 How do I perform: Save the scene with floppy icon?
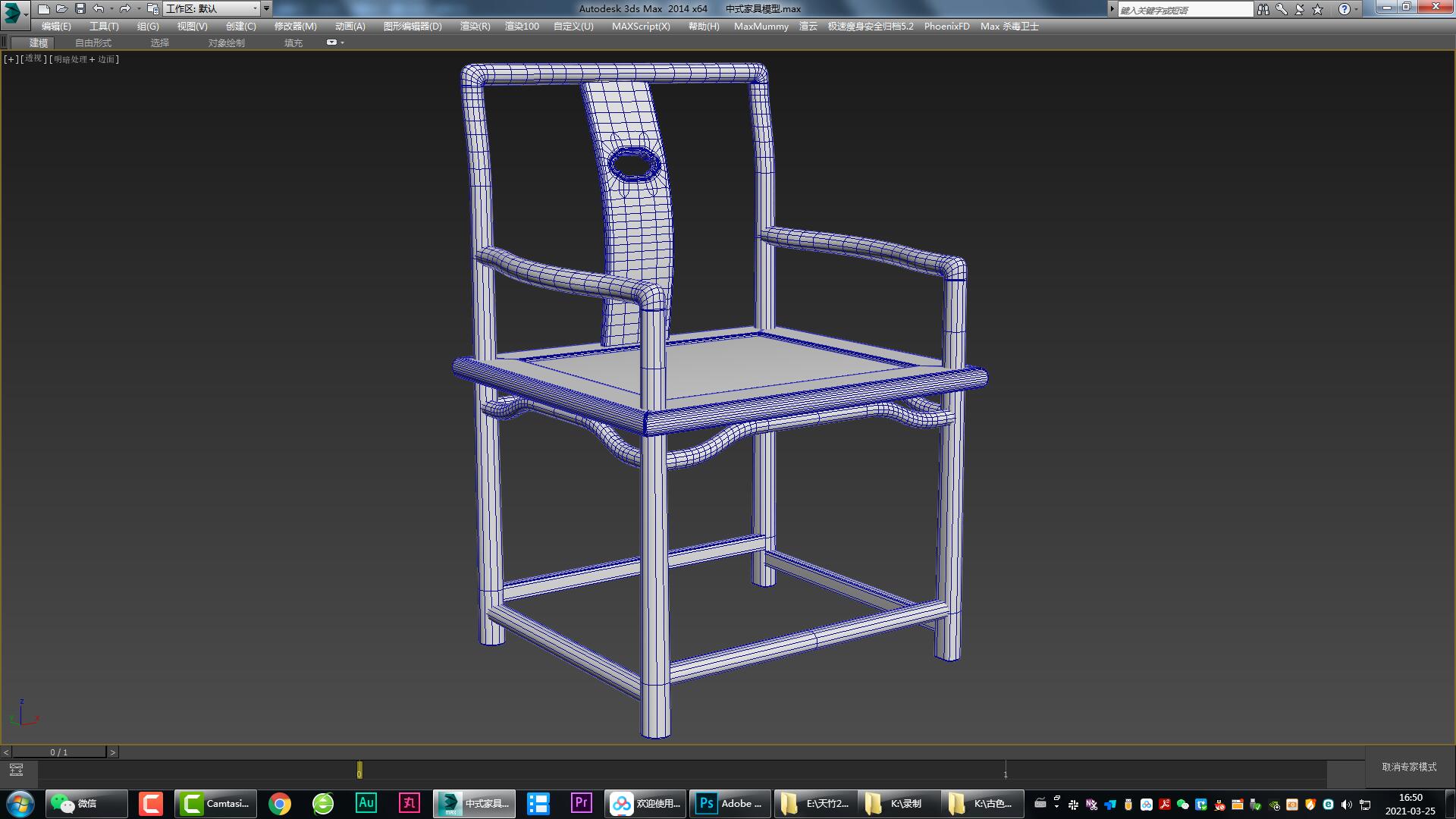[x=80, y=9]
